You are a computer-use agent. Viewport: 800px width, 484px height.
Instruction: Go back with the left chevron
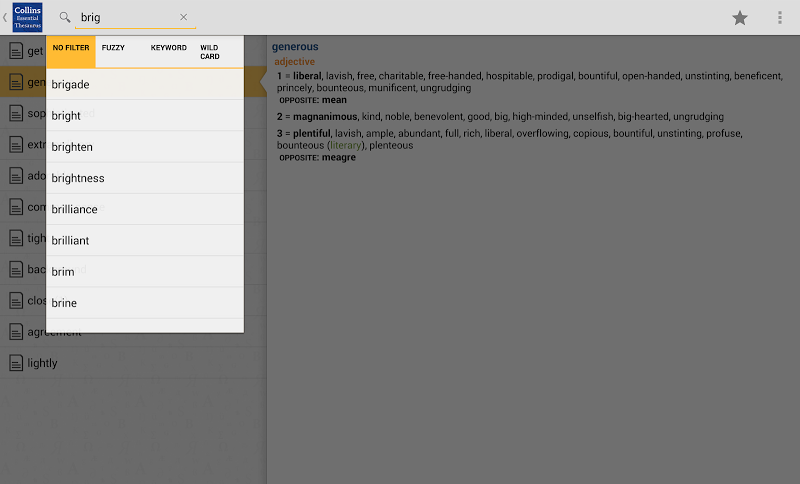coord(5,17)
